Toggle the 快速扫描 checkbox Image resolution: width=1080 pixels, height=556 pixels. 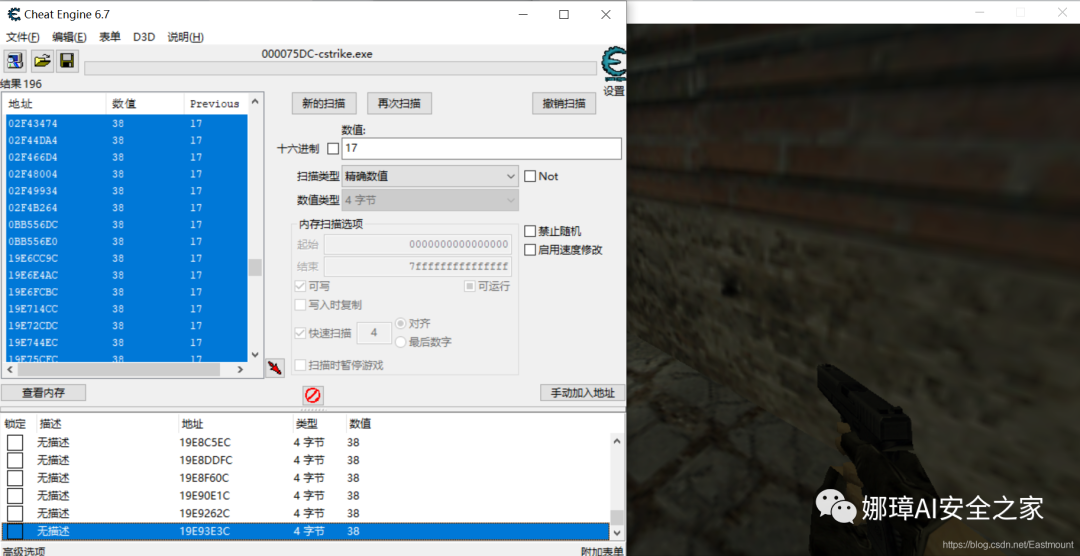300,333
